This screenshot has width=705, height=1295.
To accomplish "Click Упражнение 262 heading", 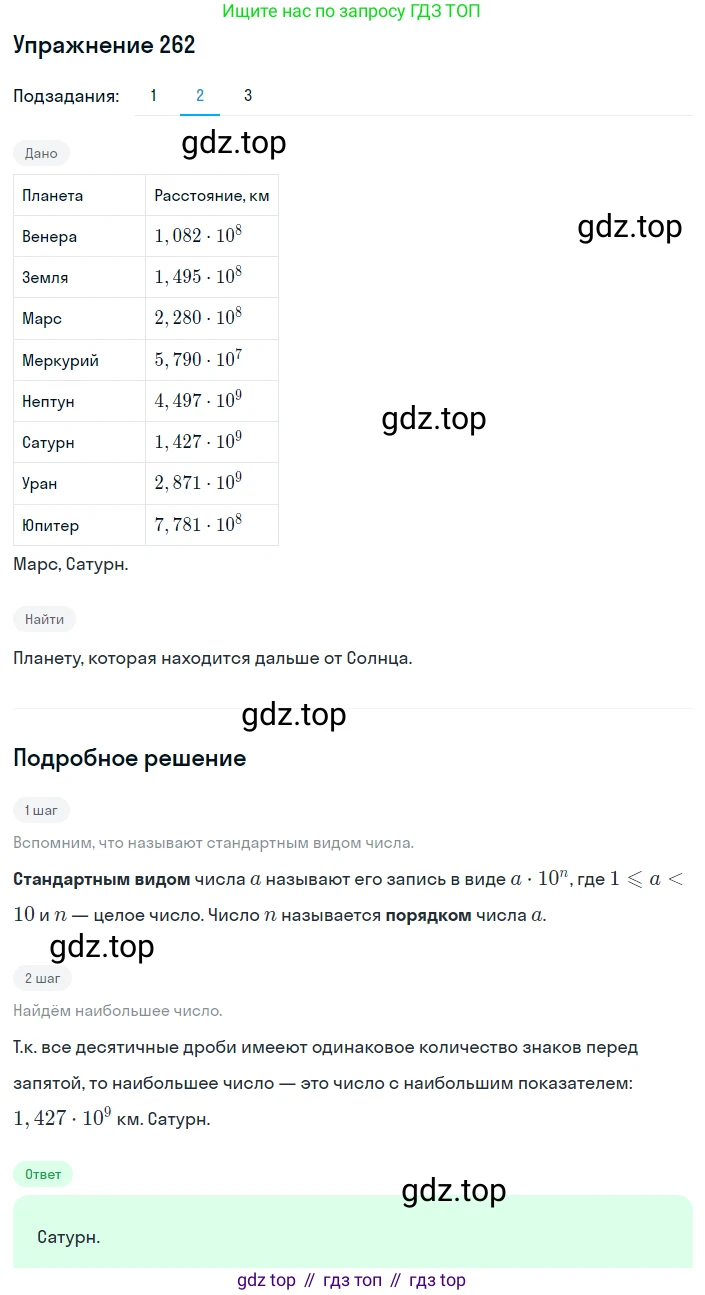I will pos(104,45).
